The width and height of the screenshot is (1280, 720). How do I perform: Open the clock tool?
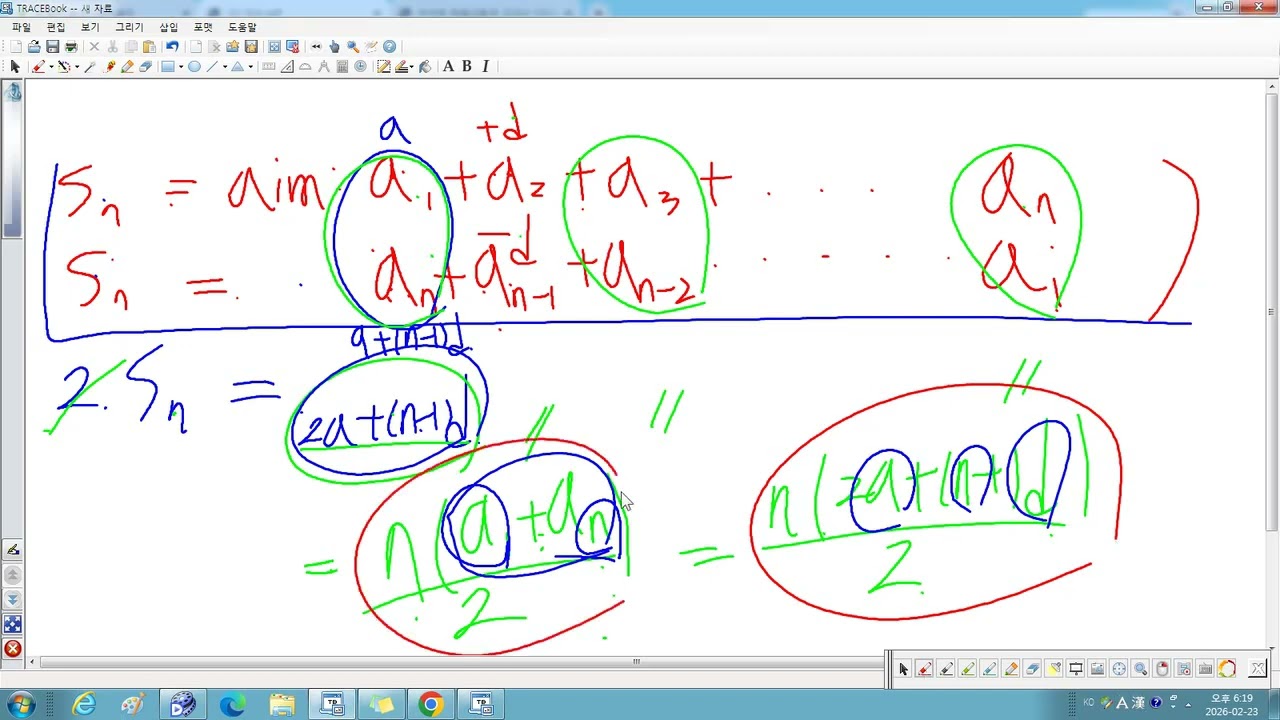click(360, 67)
